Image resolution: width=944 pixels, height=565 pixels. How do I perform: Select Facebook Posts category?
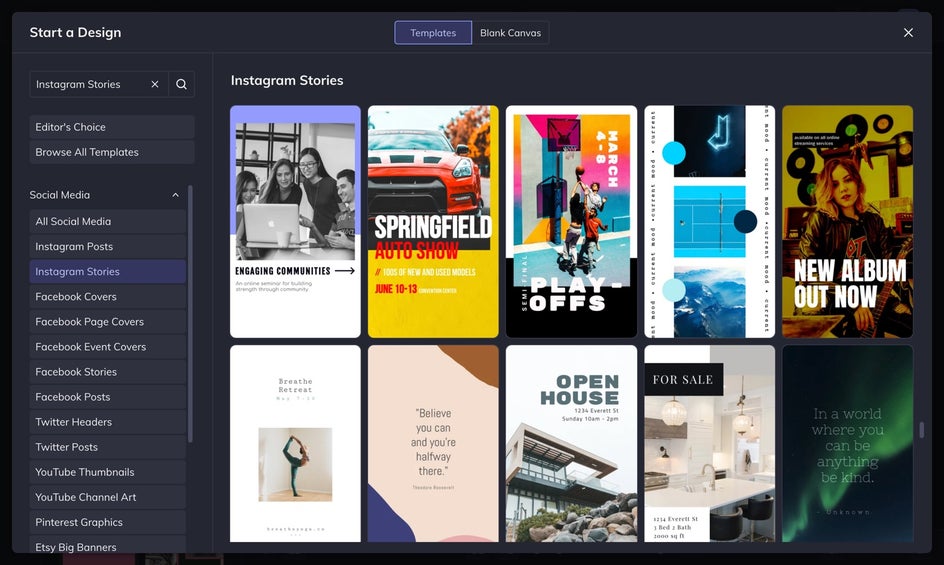(108, 397)
